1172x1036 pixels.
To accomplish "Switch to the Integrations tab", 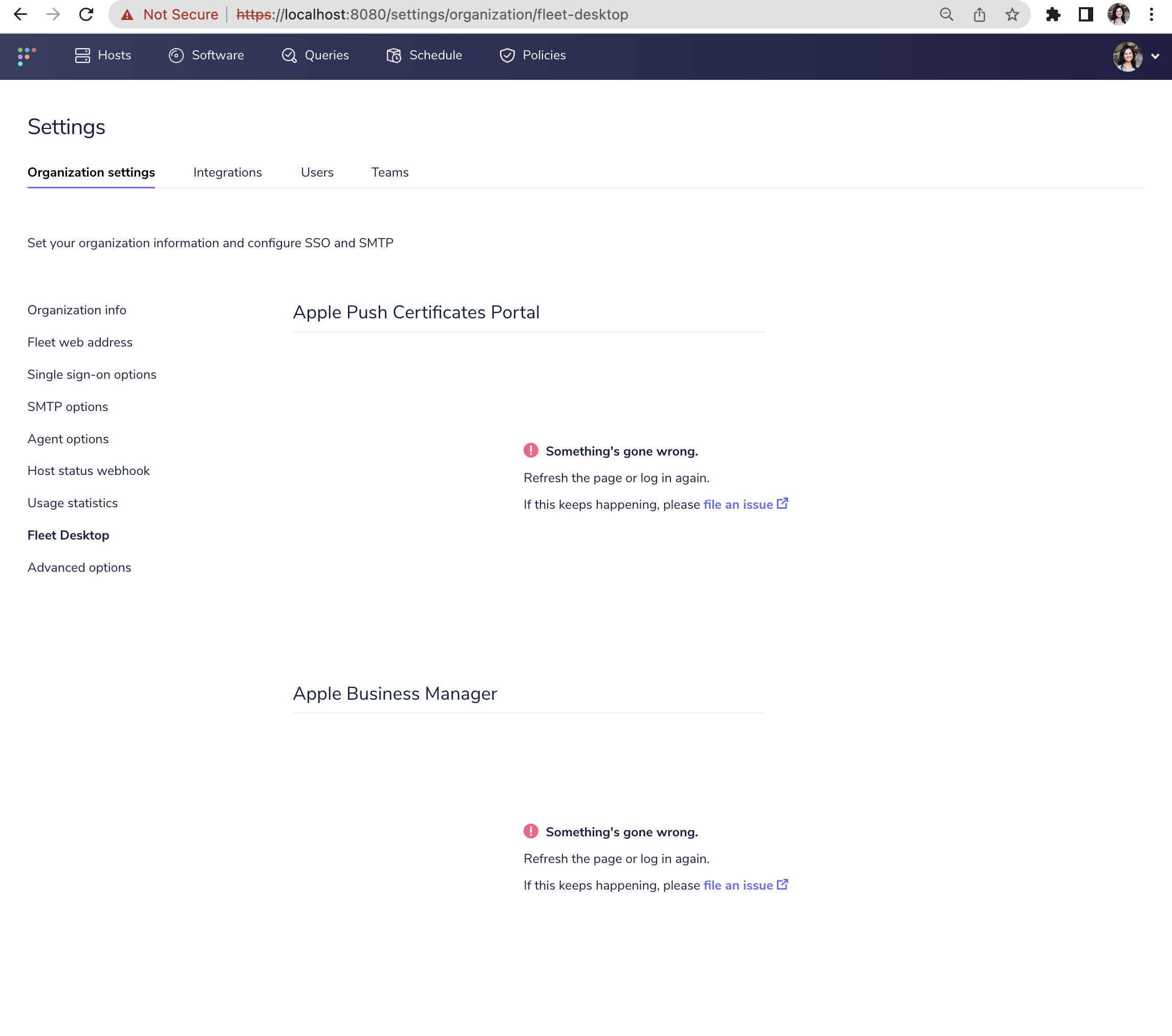I will [x=228, y=172].
